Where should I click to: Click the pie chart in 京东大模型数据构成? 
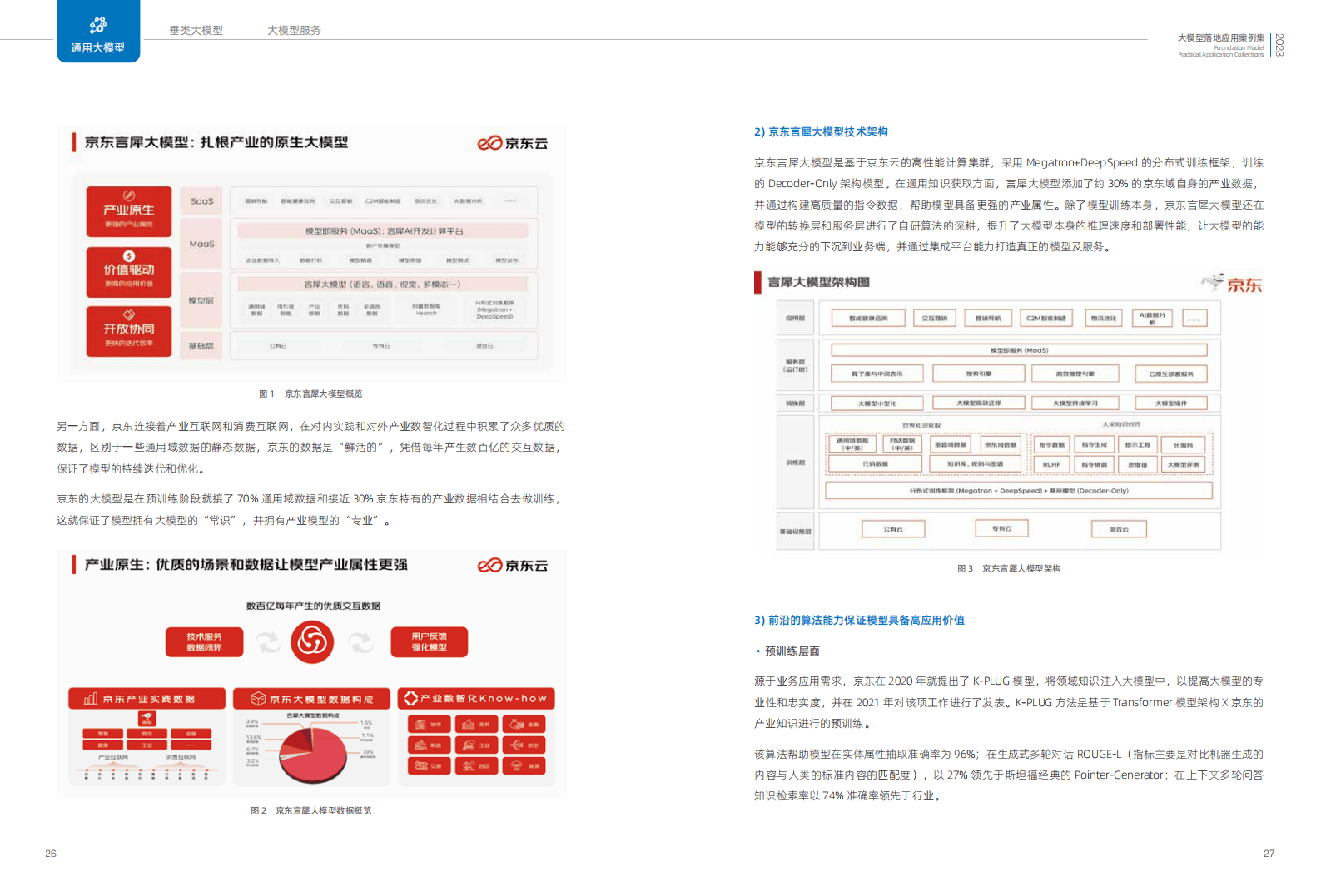click(312, 754)
